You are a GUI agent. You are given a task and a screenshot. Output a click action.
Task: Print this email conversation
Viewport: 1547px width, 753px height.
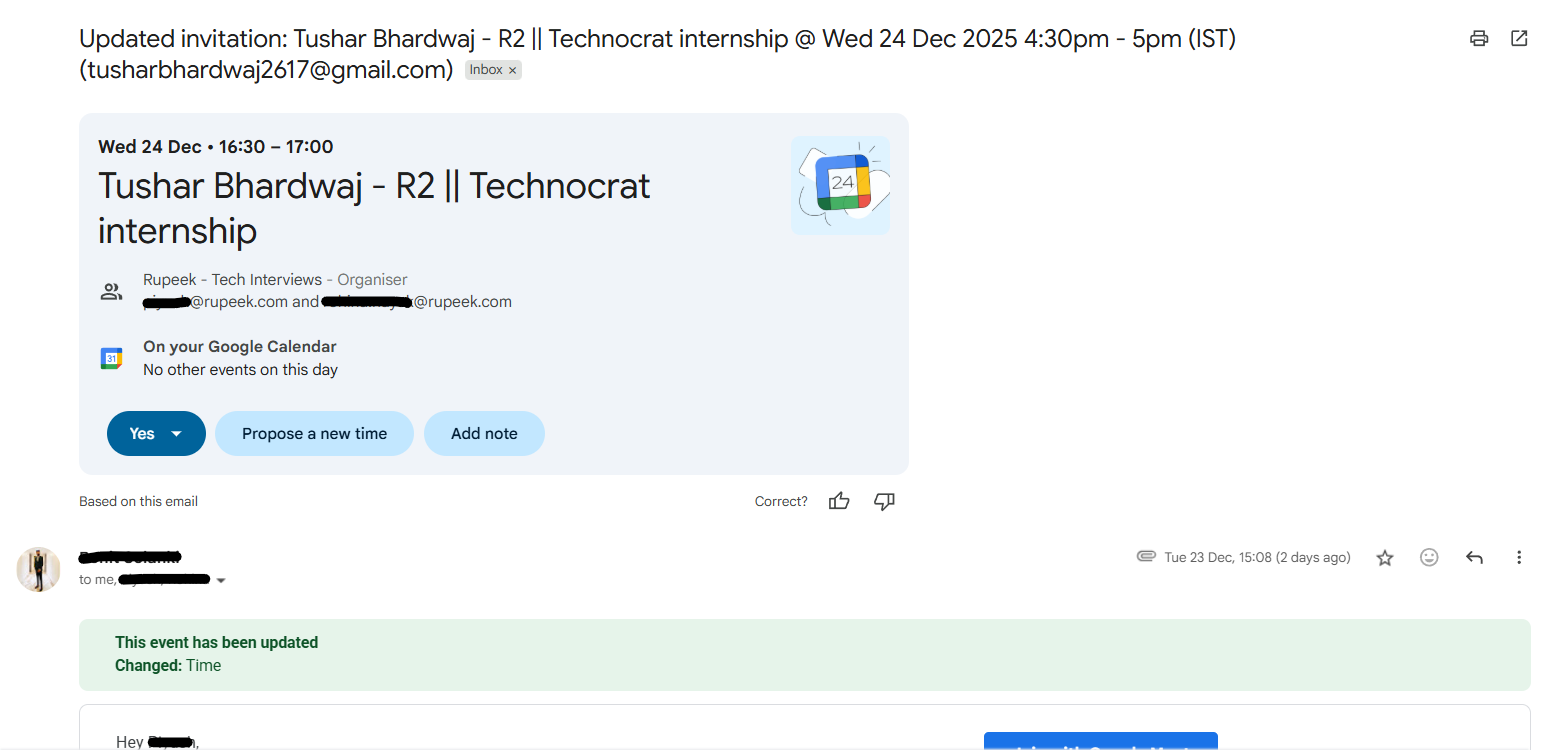coord(1479,39)
